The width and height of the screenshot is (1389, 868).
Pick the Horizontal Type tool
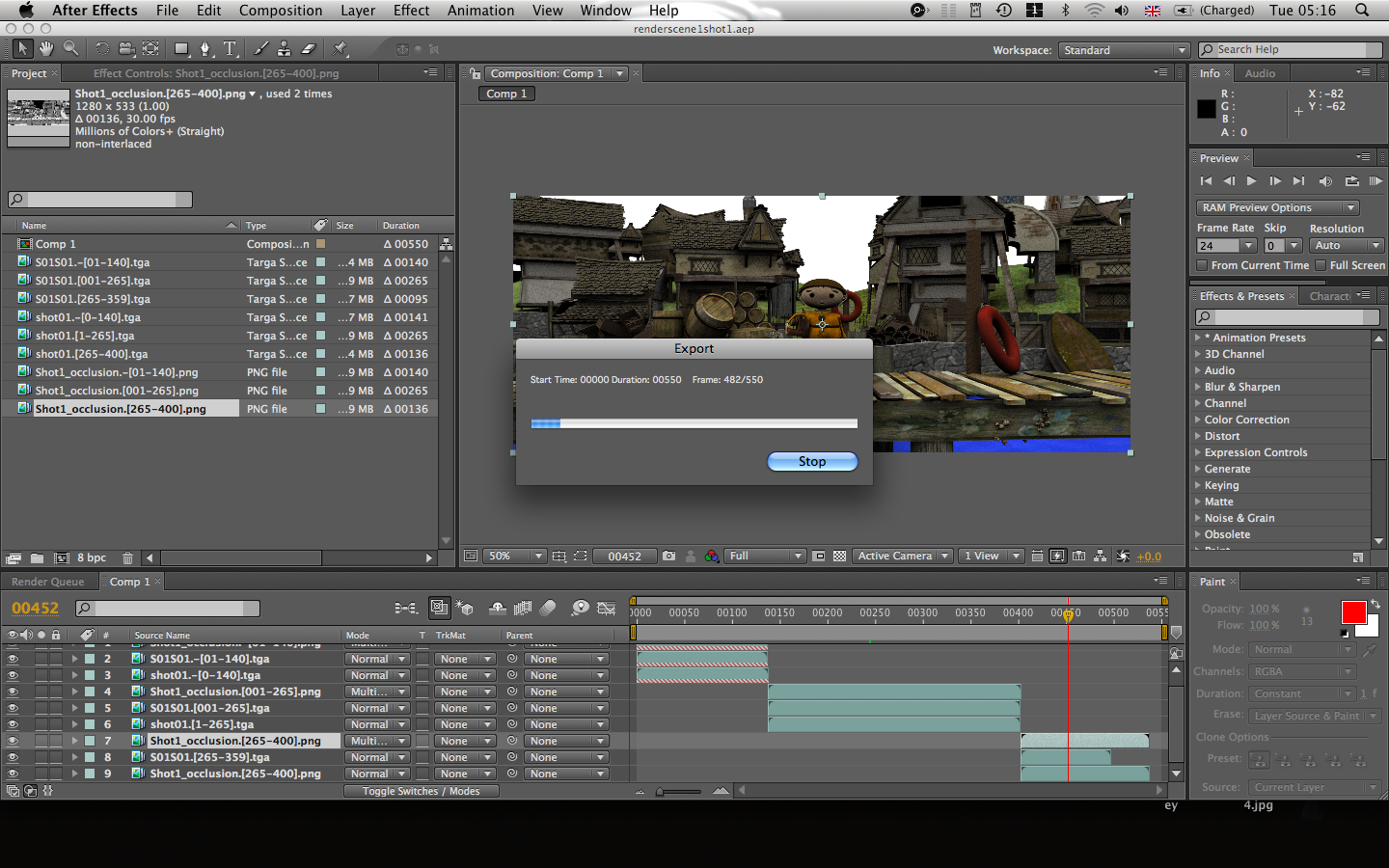230,48
